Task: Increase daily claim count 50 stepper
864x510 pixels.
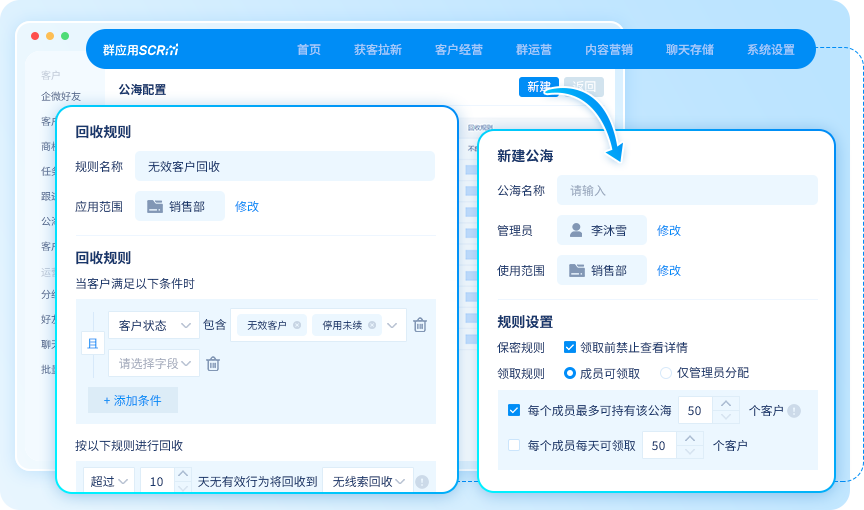Action: [x=690, y=438]
